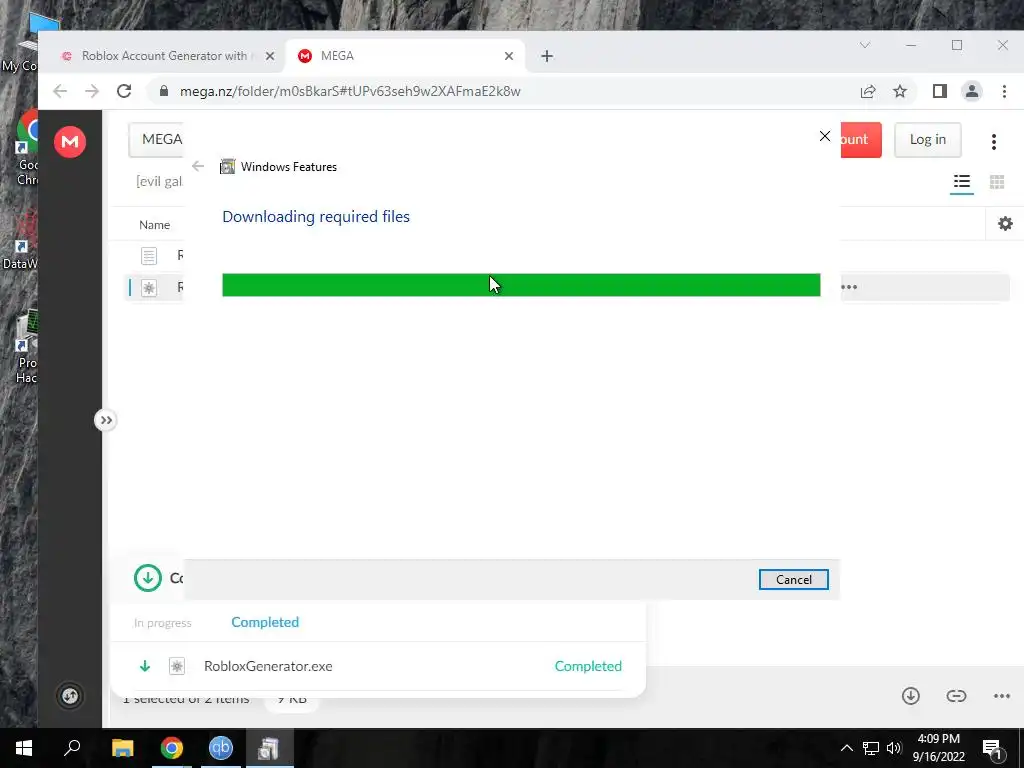The image size is (1024, 768).
Task: Open bottom bar more actions menu
Action: (x=1002, y=696)
